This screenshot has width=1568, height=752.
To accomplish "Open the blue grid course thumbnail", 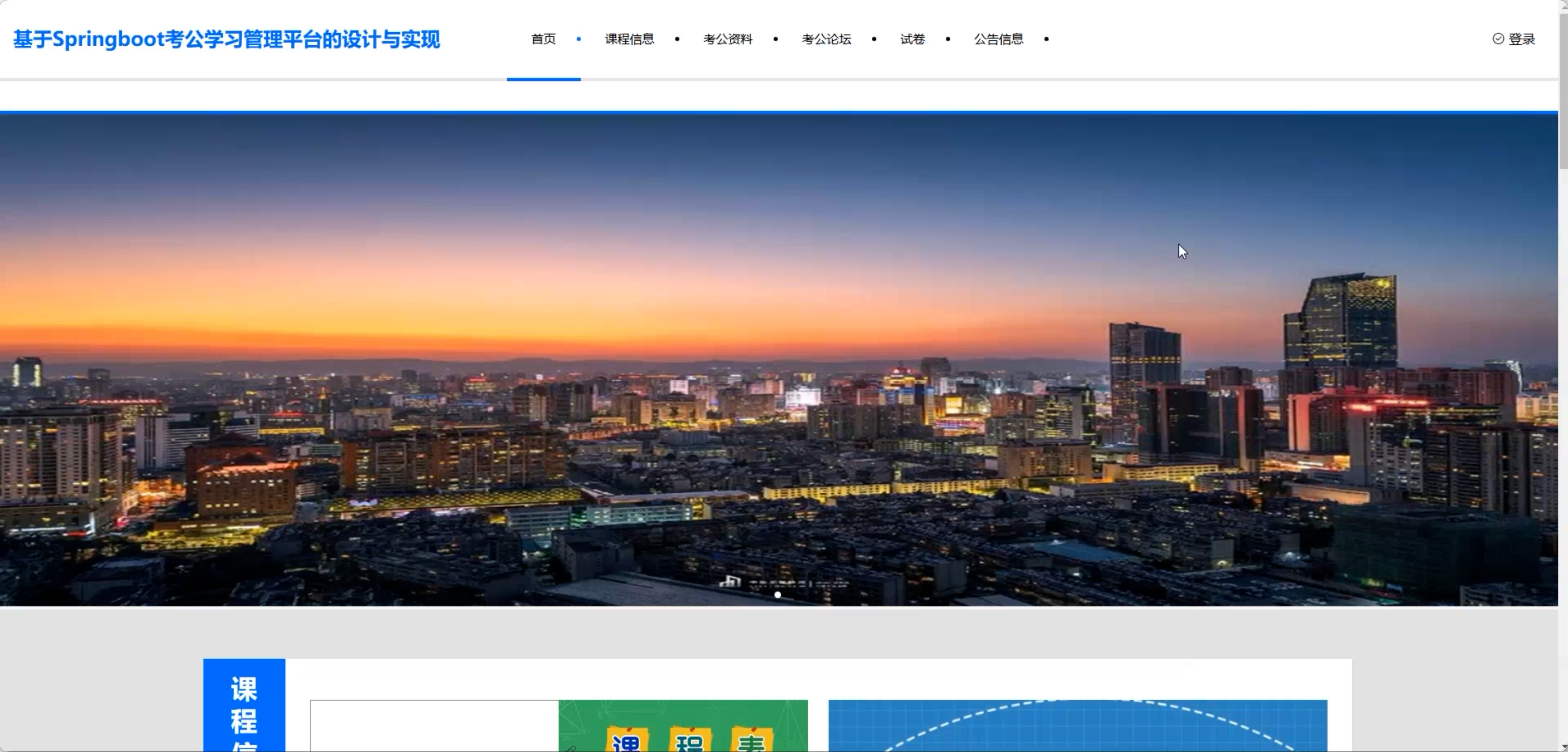I will pos(1077,726).
